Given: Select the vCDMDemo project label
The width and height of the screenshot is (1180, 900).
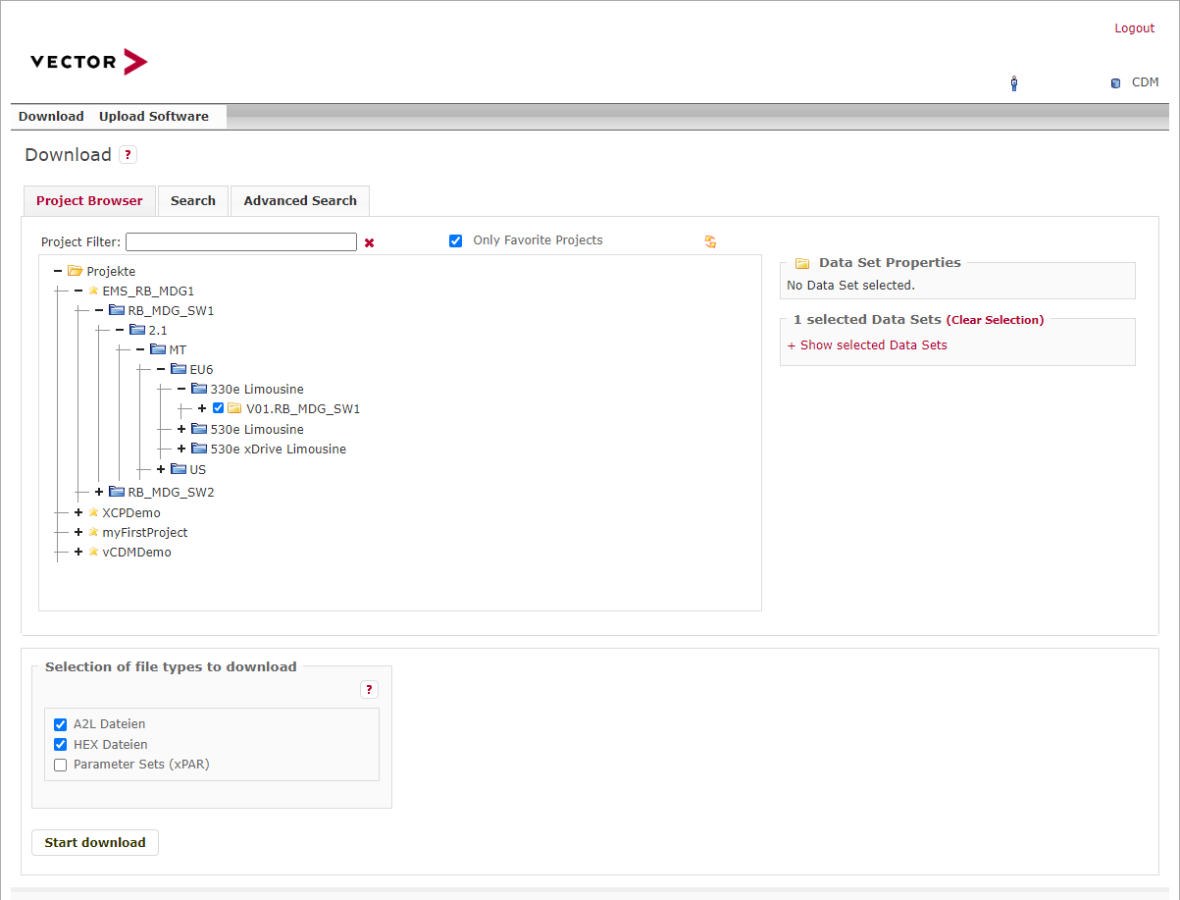Looking at the screenshot, I should pos(137,552).
